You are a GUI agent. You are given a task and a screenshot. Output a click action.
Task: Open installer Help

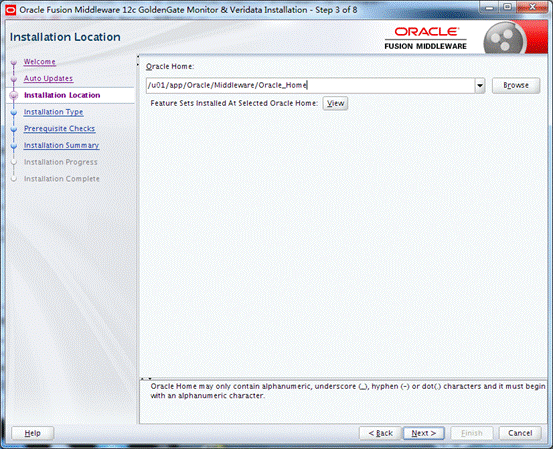[32, 433]
